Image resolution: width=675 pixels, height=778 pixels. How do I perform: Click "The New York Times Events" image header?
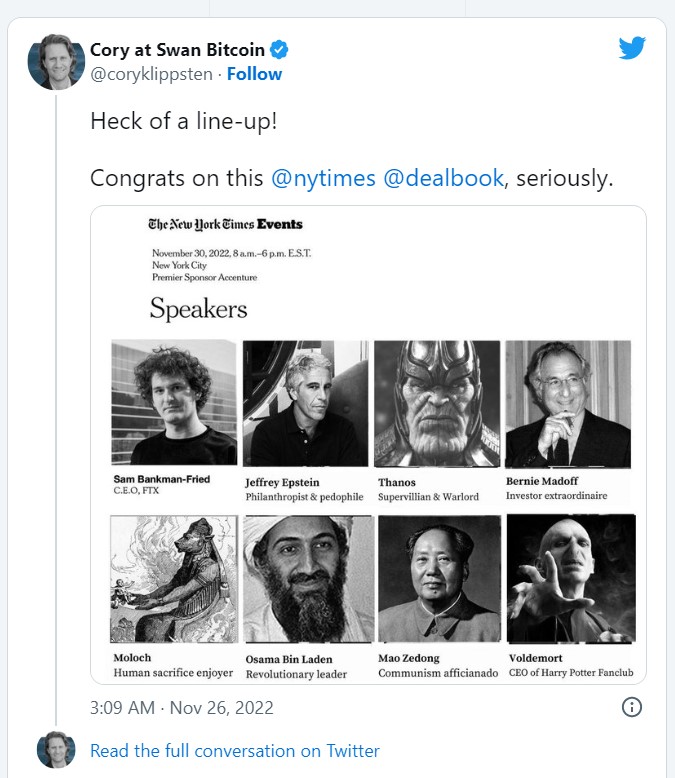[x=225, y=224]
